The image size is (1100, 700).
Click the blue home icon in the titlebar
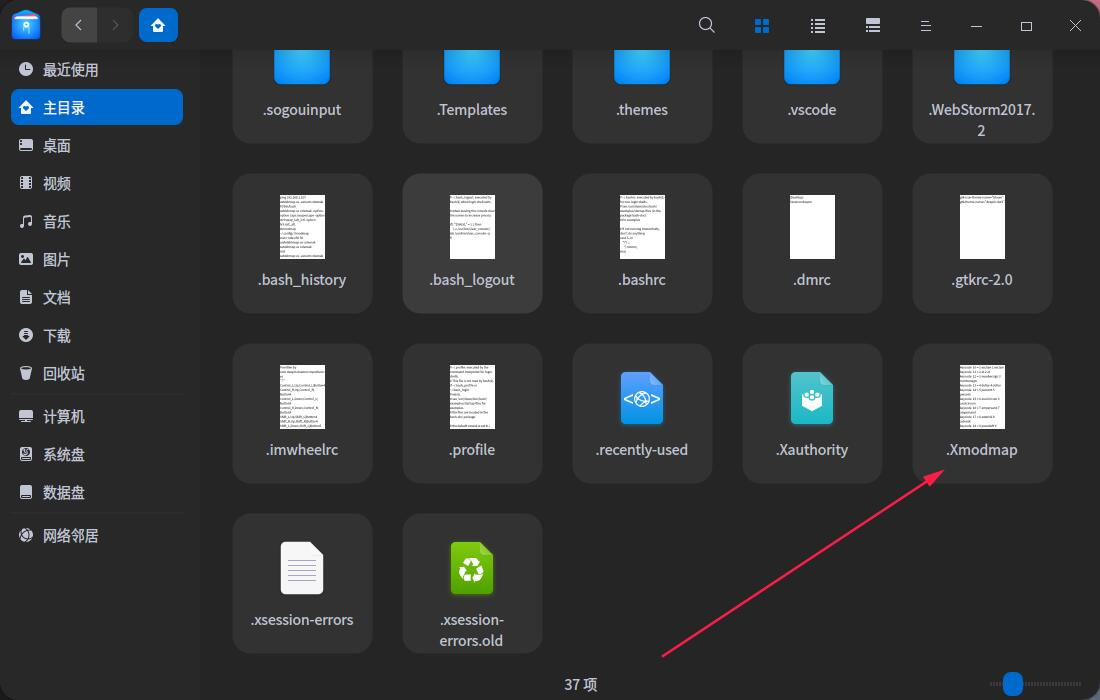coord(158,25)
